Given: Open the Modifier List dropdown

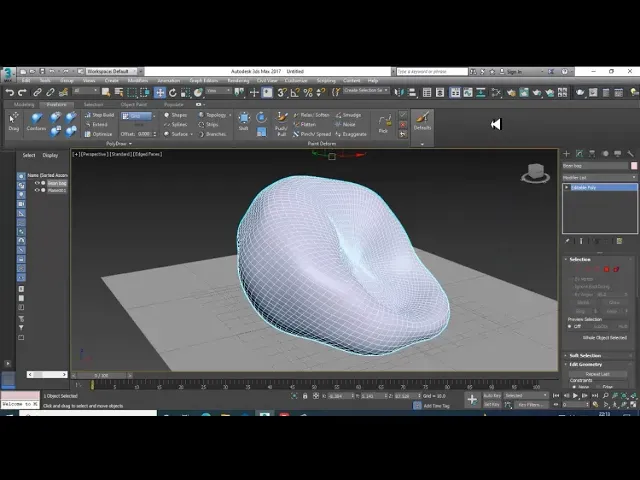Looking at the screenshot, I should point(599,177).
